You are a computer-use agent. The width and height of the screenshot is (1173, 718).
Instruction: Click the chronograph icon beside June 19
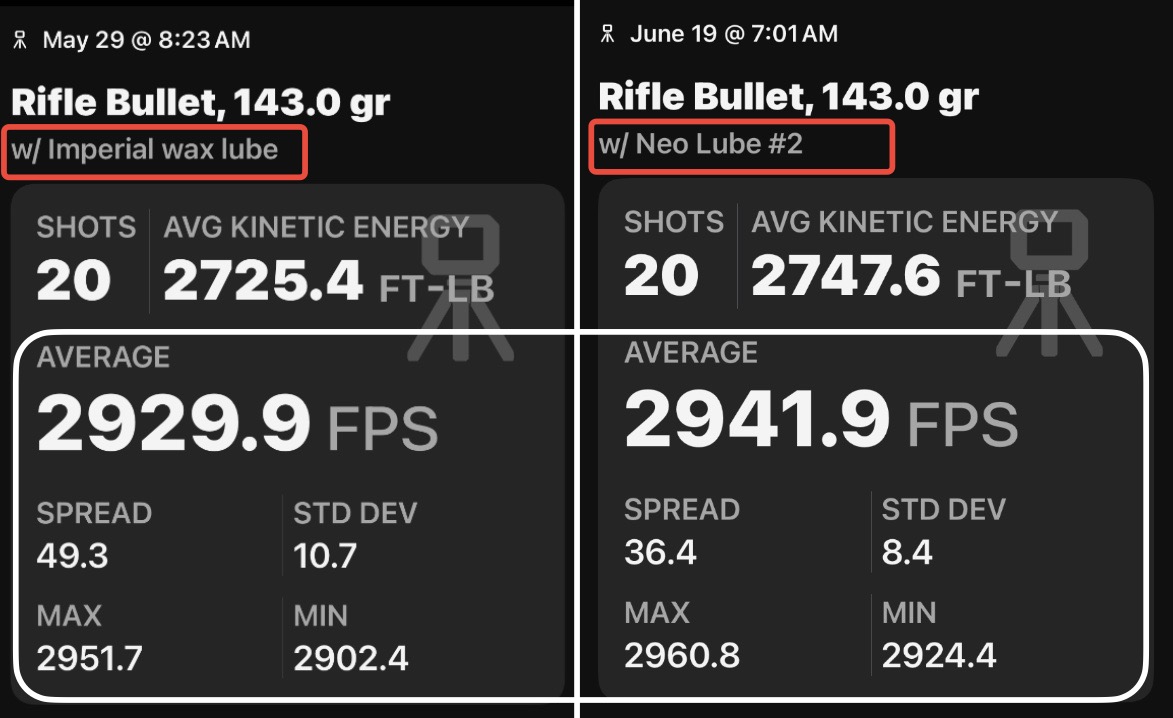pyautogui.click(x=607, y=34)
